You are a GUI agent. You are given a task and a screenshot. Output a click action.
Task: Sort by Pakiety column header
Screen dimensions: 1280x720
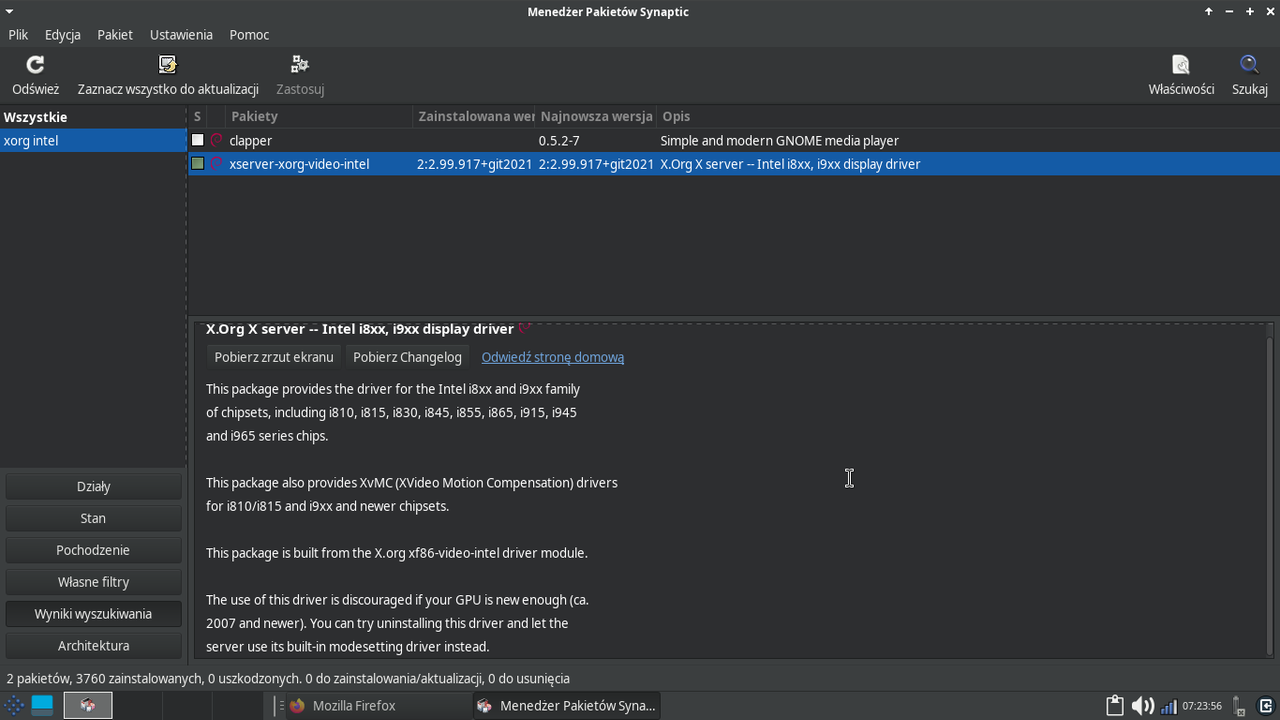(x=318, y=117)
